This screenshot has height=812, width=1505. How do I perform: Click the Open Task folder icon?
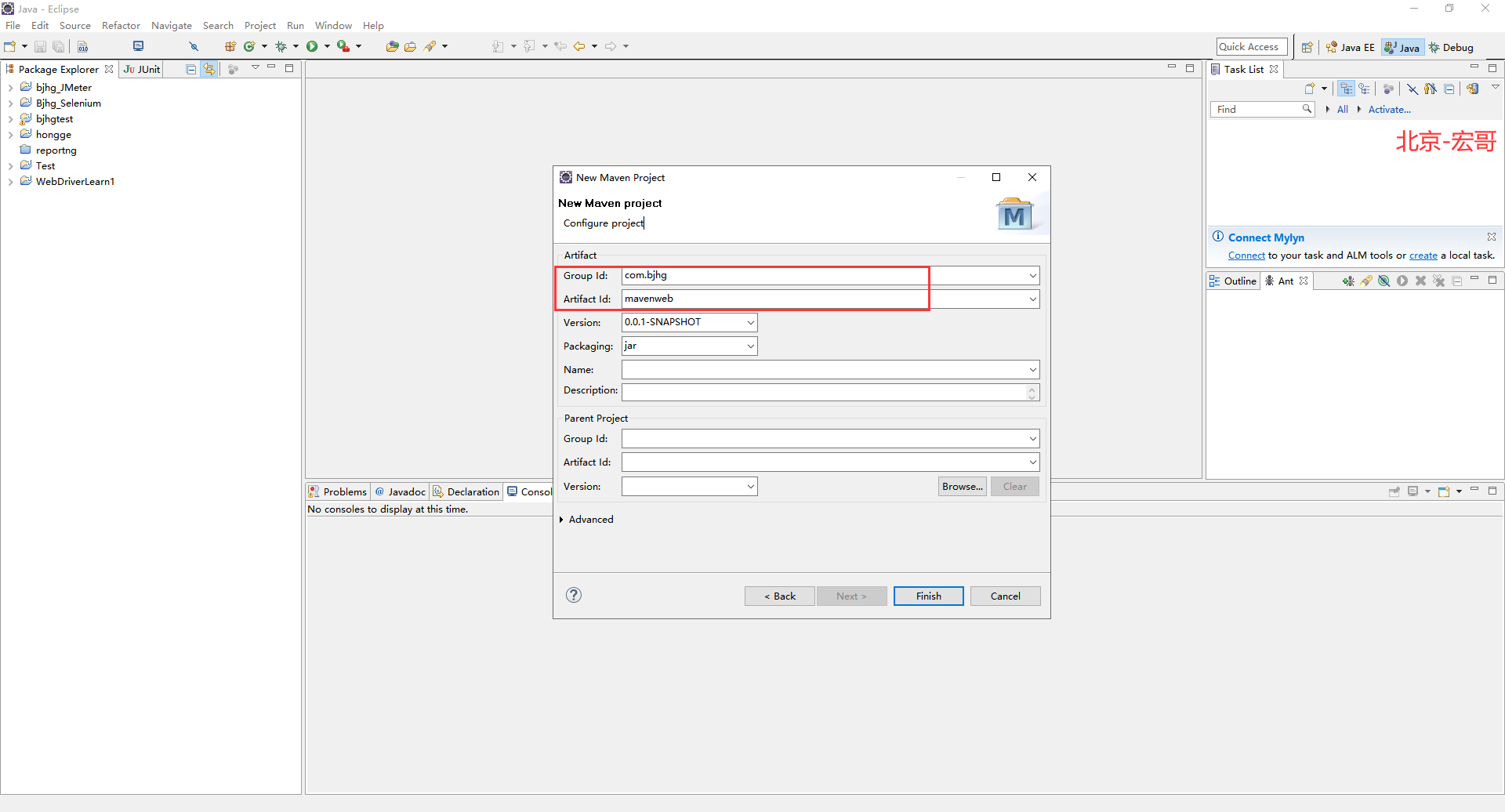coord(410,47)
